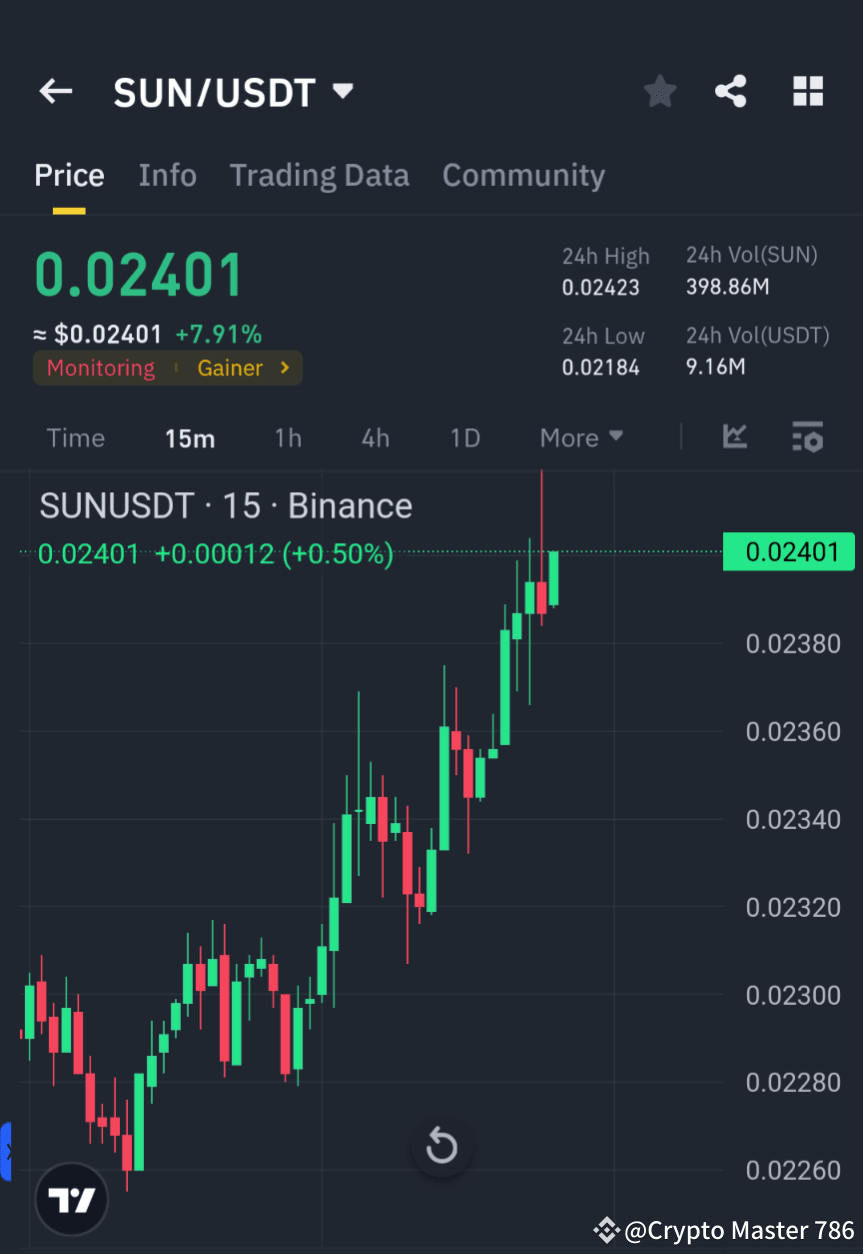Switch to the Trading Data tab

tap(319, 175)
